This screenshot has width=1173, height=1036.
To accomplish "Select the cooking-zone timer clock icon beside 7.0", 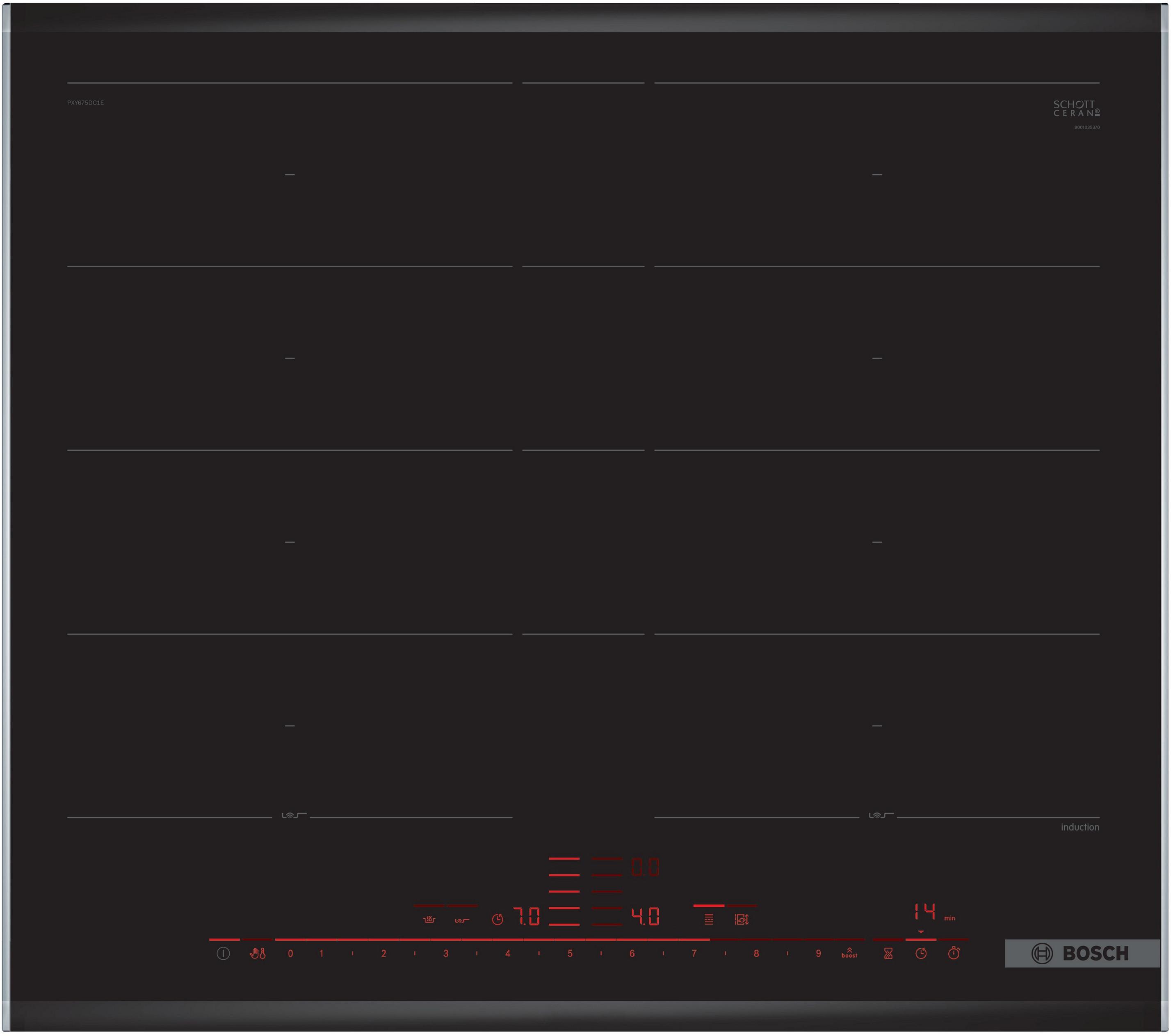I will 497,920.
